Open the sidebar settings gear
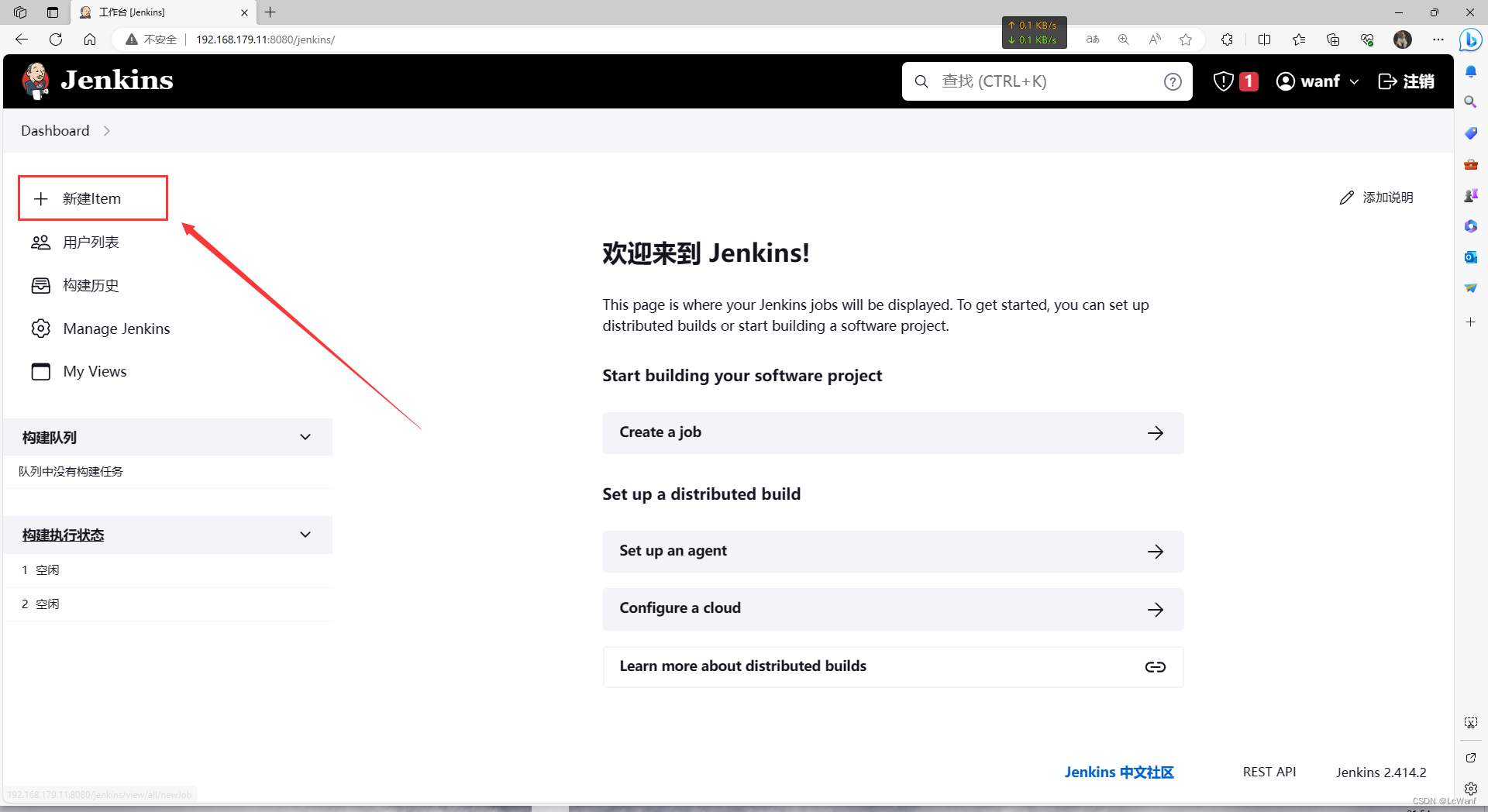The width and height of the screenshot is (1488, 812). coord(1471,789)
